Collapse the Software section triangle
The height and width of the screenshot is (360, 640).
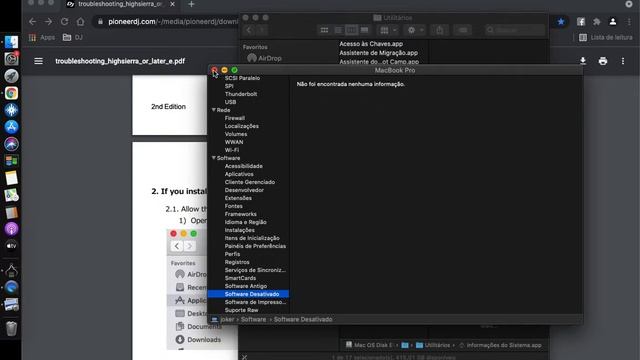point(213,158)
